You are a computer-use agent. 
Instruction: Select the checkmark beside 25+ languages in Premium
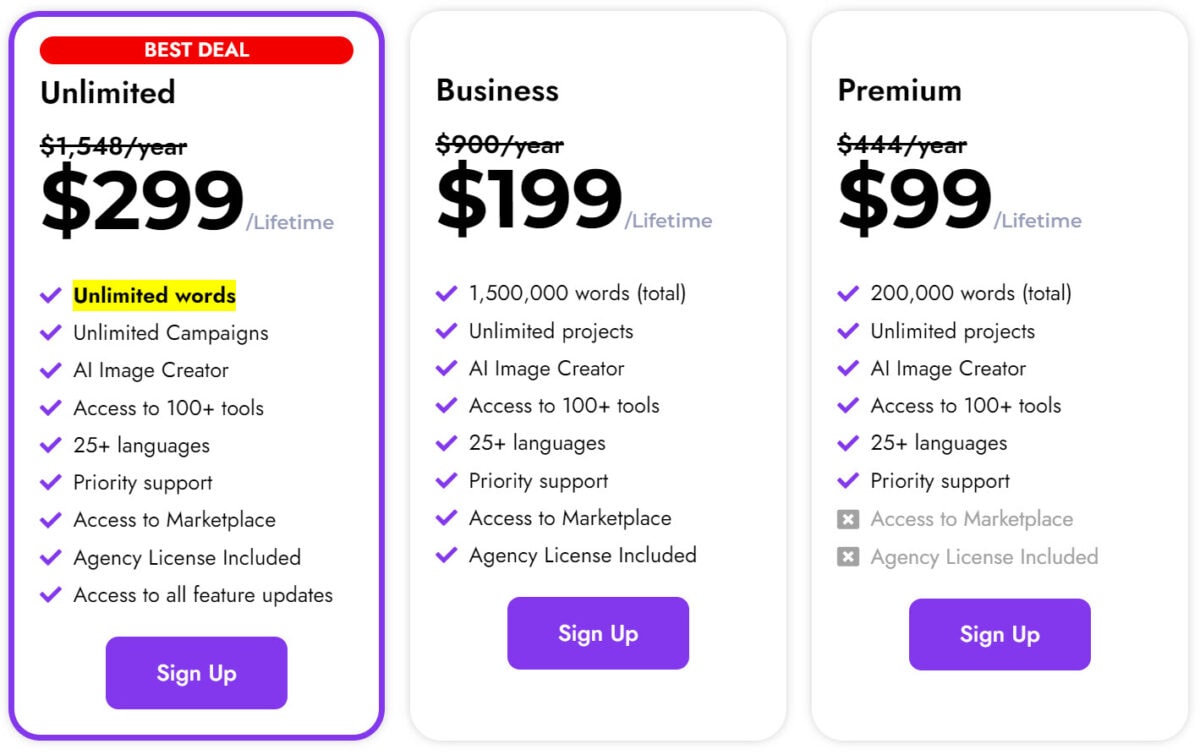coord(849,443)
